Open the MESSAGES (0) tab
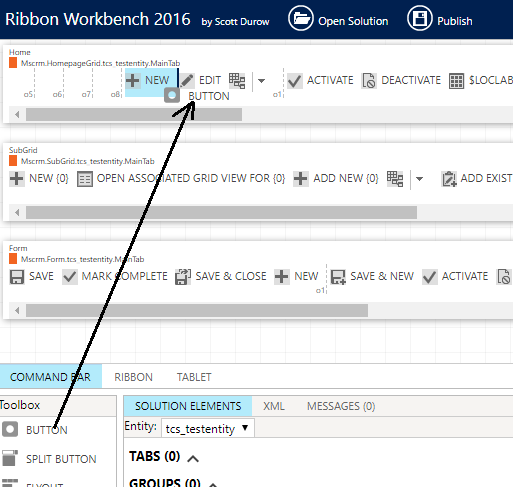The width and height of the screenshot is (513, 488). [x=341, y=406]
